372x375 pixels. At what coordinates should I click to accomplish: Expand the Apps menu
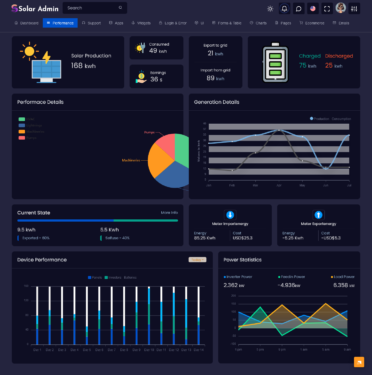click(116, 23)
